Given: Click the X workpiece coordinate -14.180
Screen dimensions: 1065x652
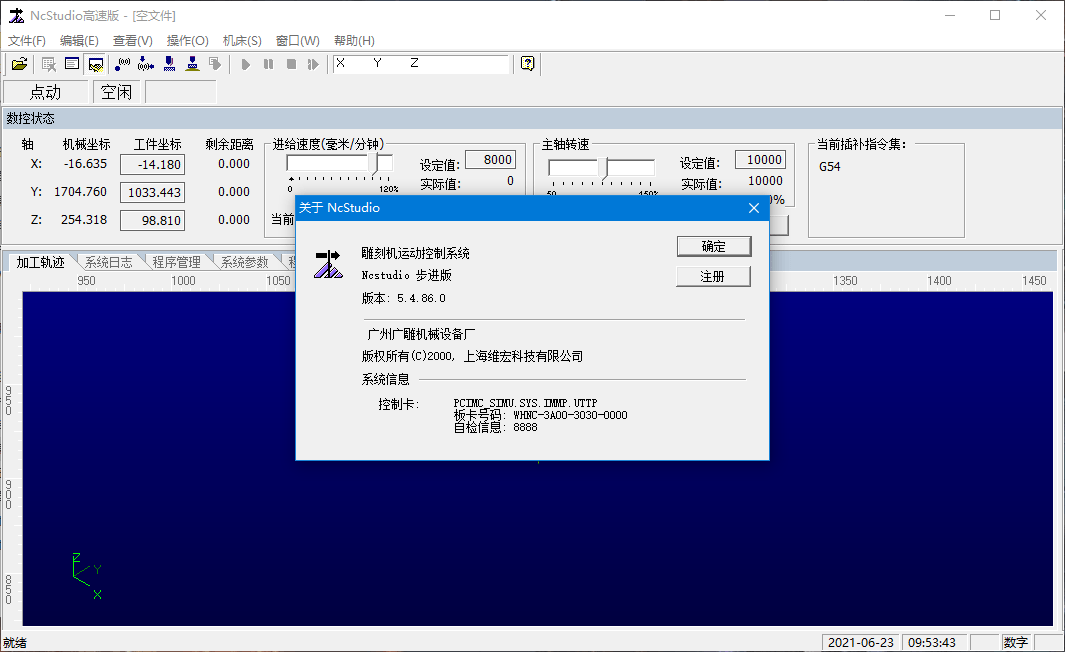Looking at the screenshot, I should point(153,164).
